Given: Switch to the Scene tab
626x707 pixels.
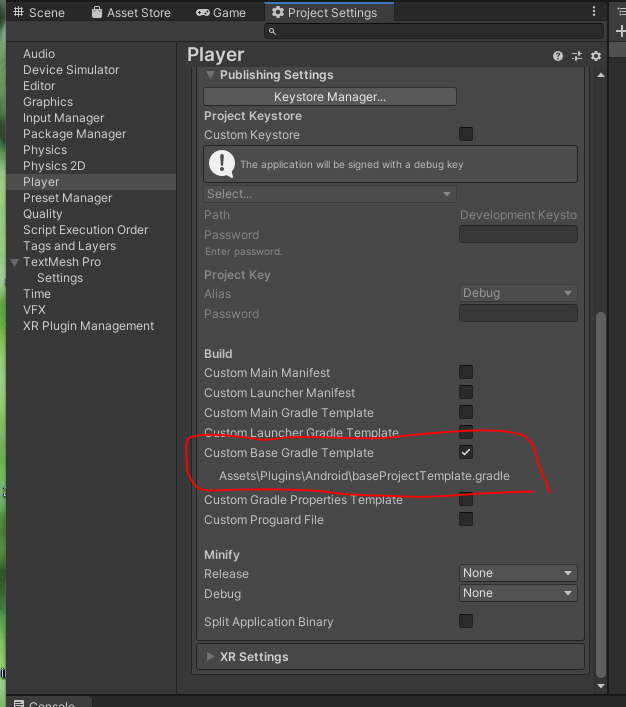Looking at the screenshot, I should click(39, 13).
